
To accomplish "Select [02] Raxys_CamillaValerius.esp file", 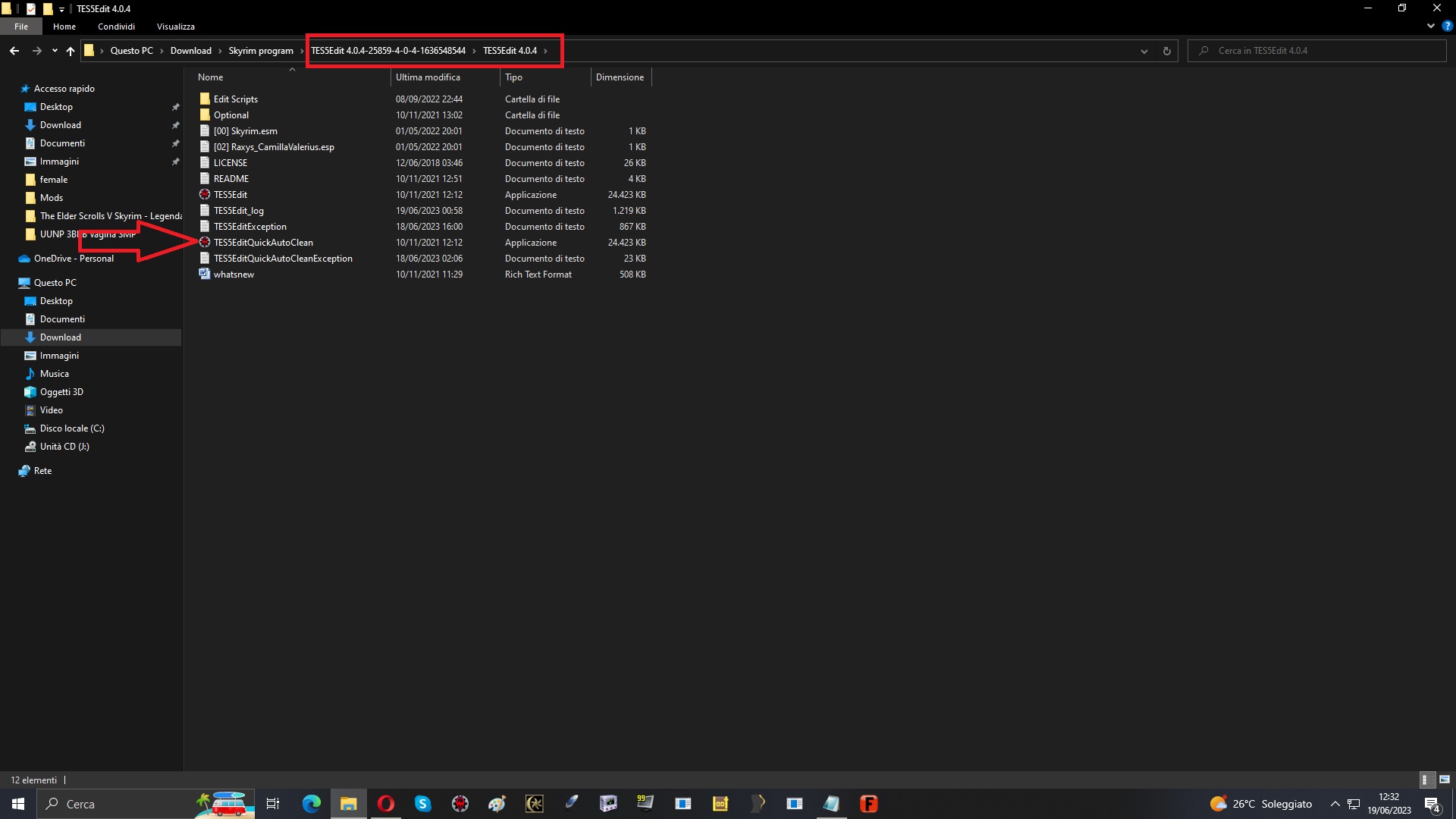I will tap(273, 147).
